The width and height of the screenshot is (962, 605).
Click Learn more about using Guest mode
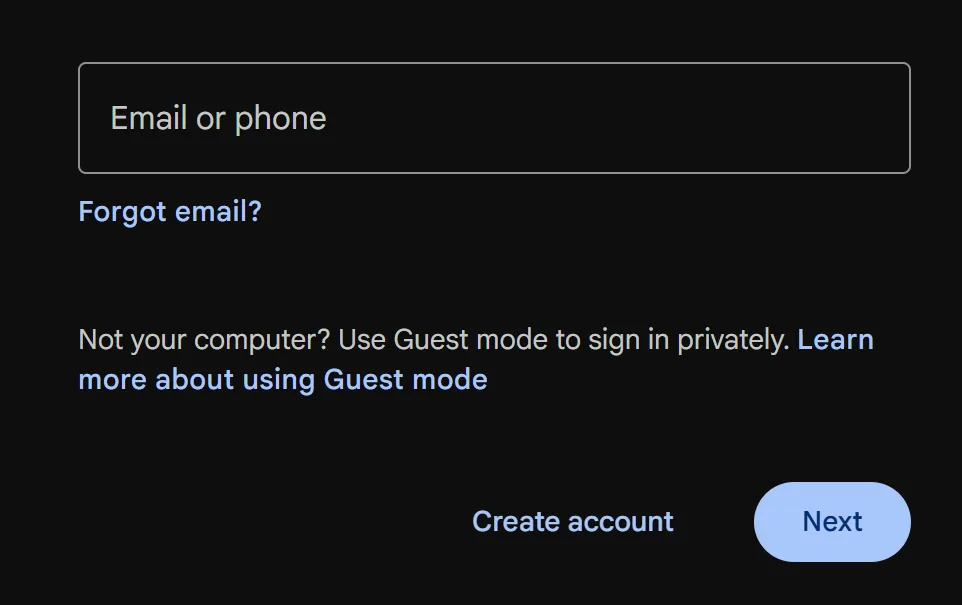(x=282, y=379)
